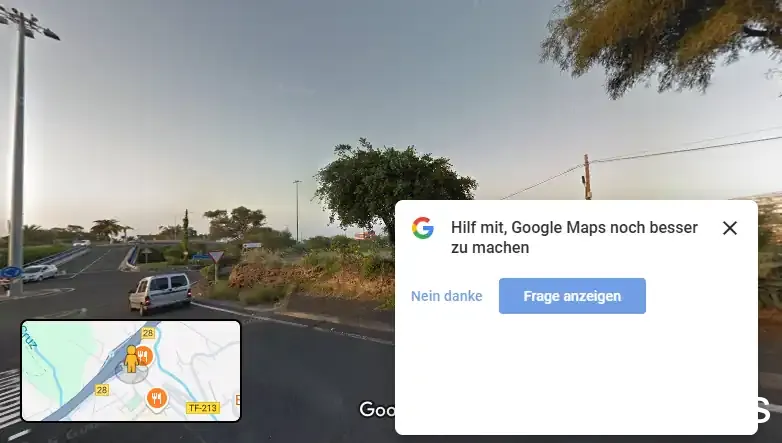The width and height of the screenshot is (782, 443).
Task: Select the TF-213 road label on the minimap
Action: (203, 408)
